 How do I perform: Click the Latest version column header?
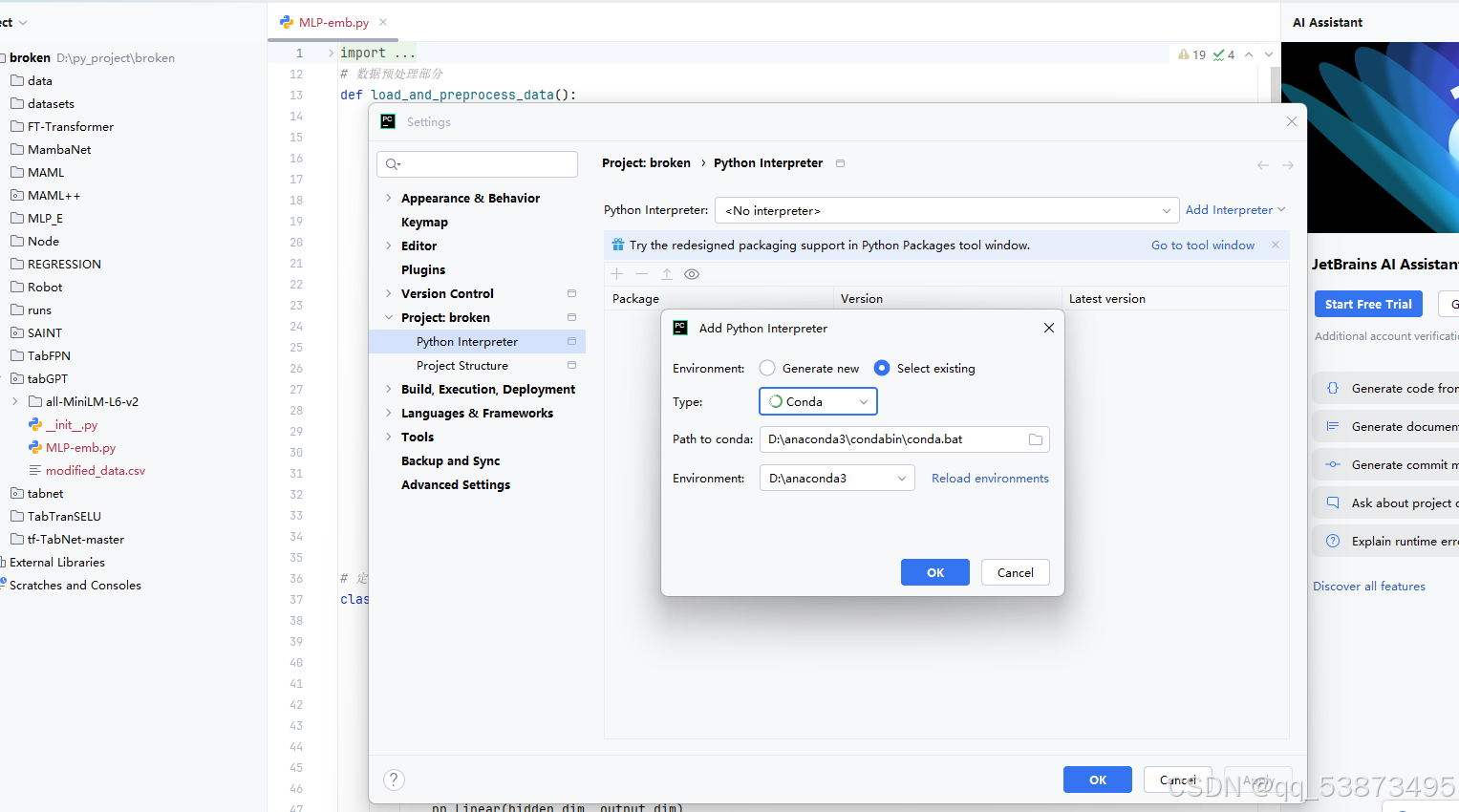[1175, 299]
